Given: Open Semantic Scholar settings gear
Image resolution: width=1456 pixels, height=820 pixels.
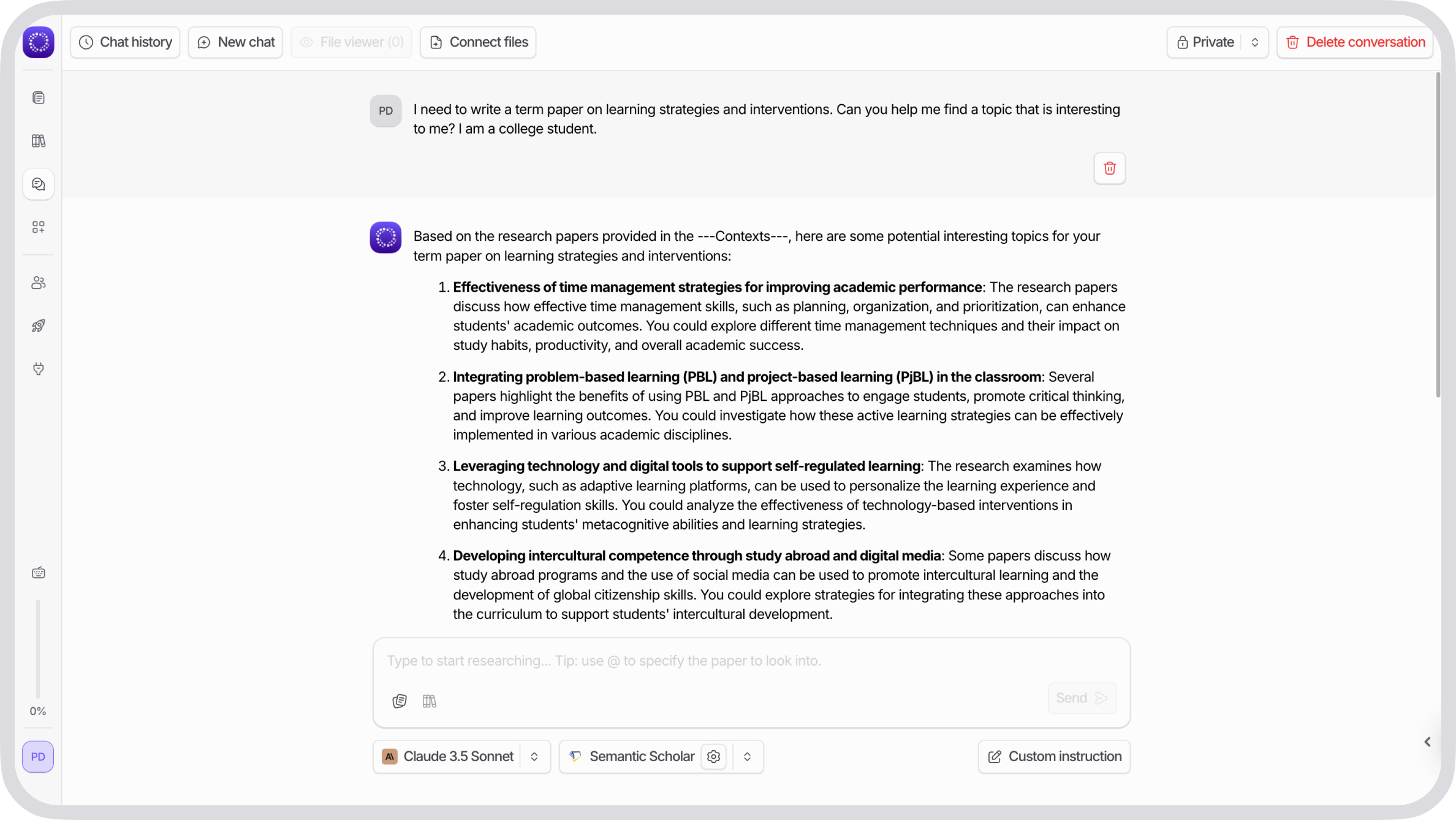Looking at the screenshot, I should [x=713, y=757].
